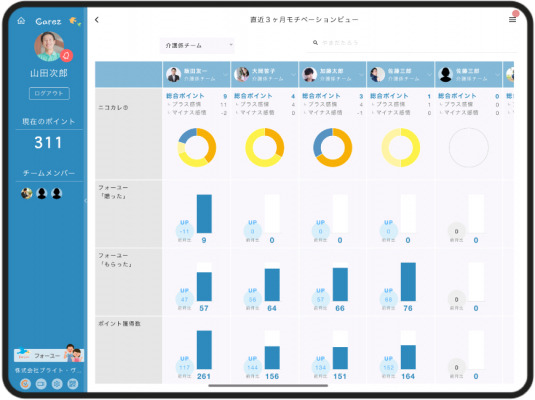Click the first member's emotion donut chart
Viewport: 535px width, 400px height.
197,147
